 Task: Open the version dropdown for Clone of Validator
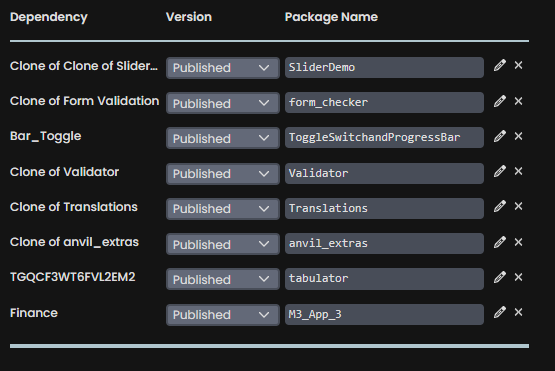click(x=223, y=173)
